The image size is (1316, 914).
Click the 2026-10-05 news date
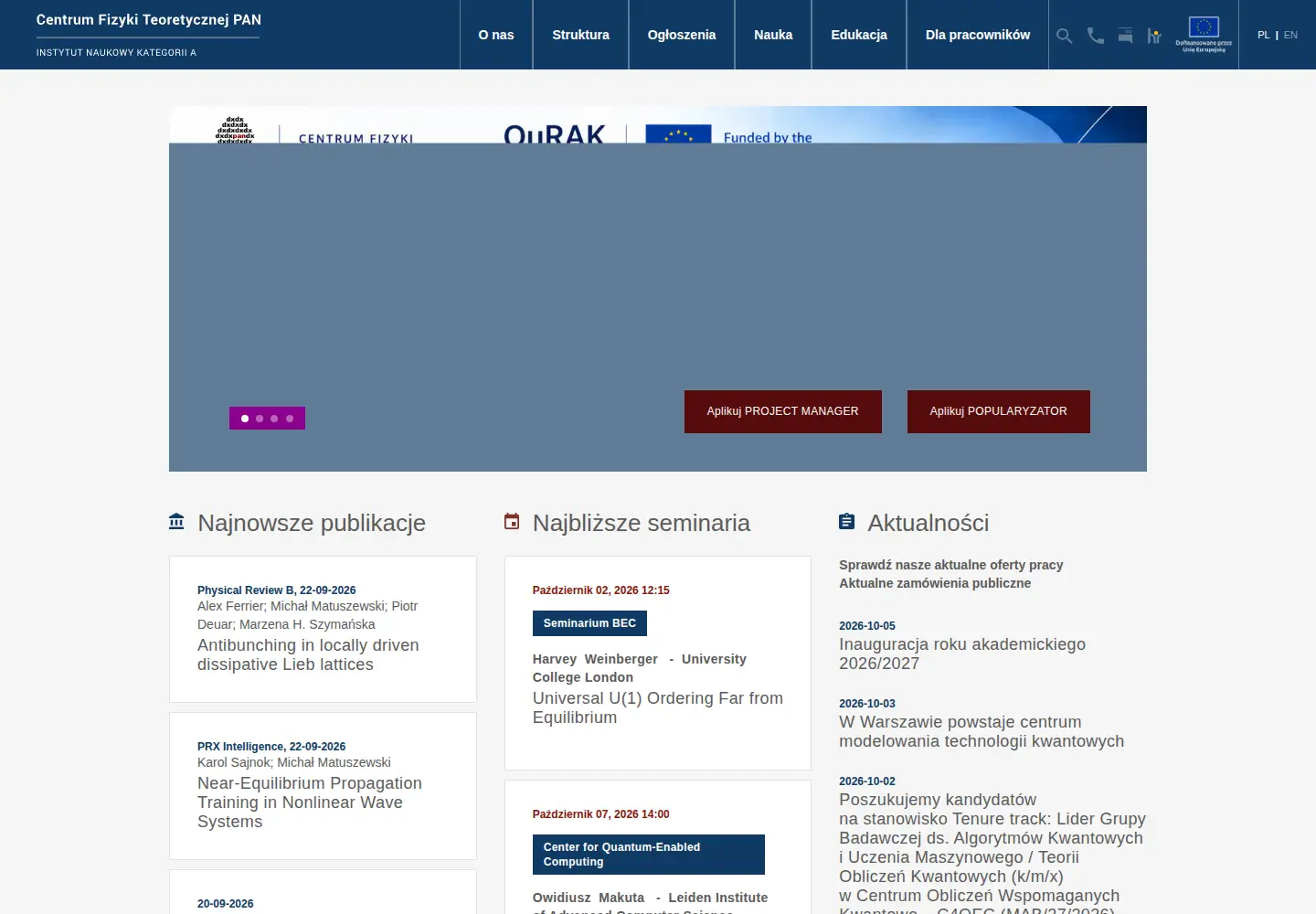(x=867, y=626)
